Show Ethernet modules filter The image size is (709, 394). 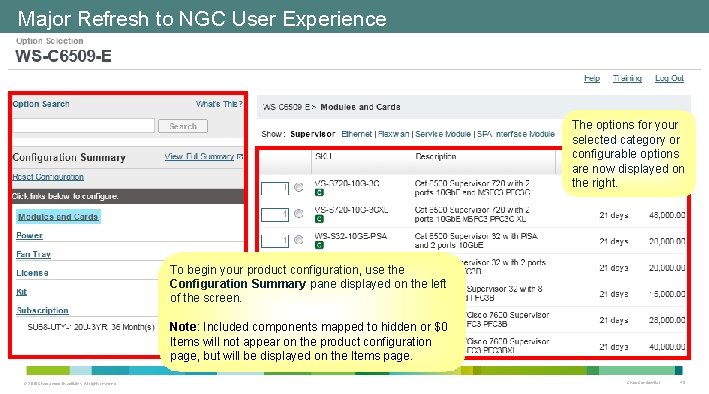tap(356, 134)
